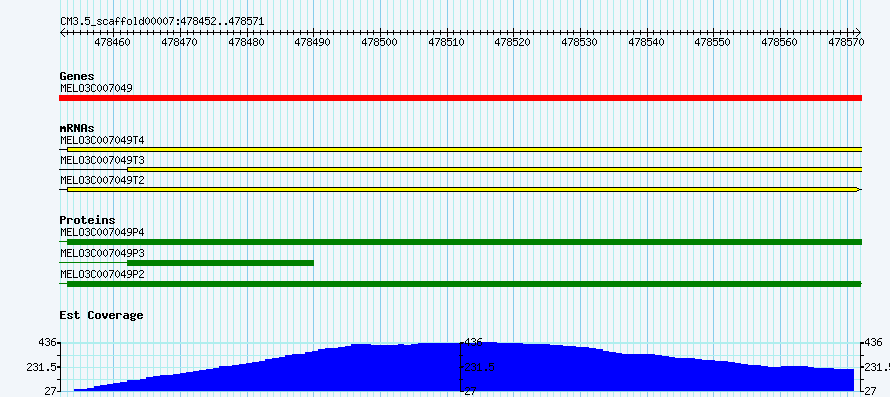The height and width of the screenshot is (397, 890).
Task: Click the mRNAs track heading
Action: tap(77, 128)
